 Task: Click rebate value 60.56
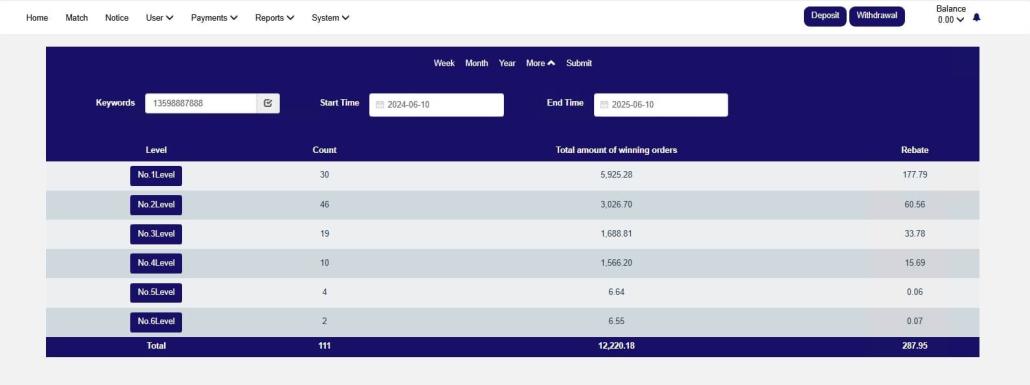pyautogui.click(x=915, y=204)
